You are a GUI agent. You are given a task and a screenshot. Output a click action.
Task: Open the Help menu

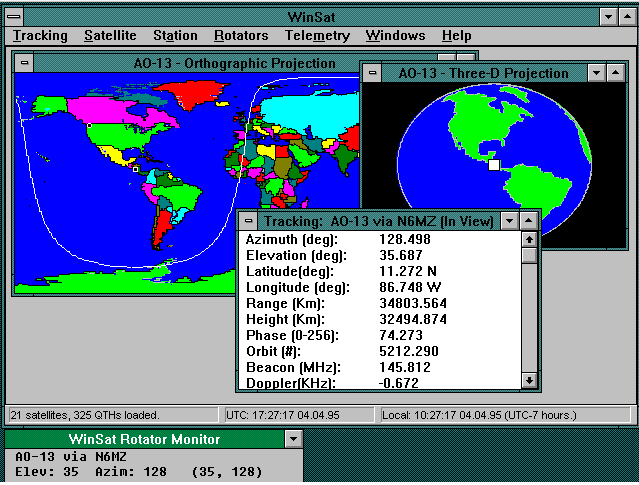[456, 35]
